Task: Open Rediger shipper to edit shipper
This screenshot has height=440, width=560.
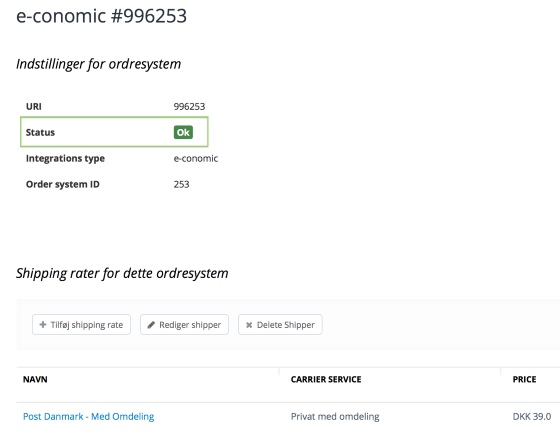Action: 184,324
